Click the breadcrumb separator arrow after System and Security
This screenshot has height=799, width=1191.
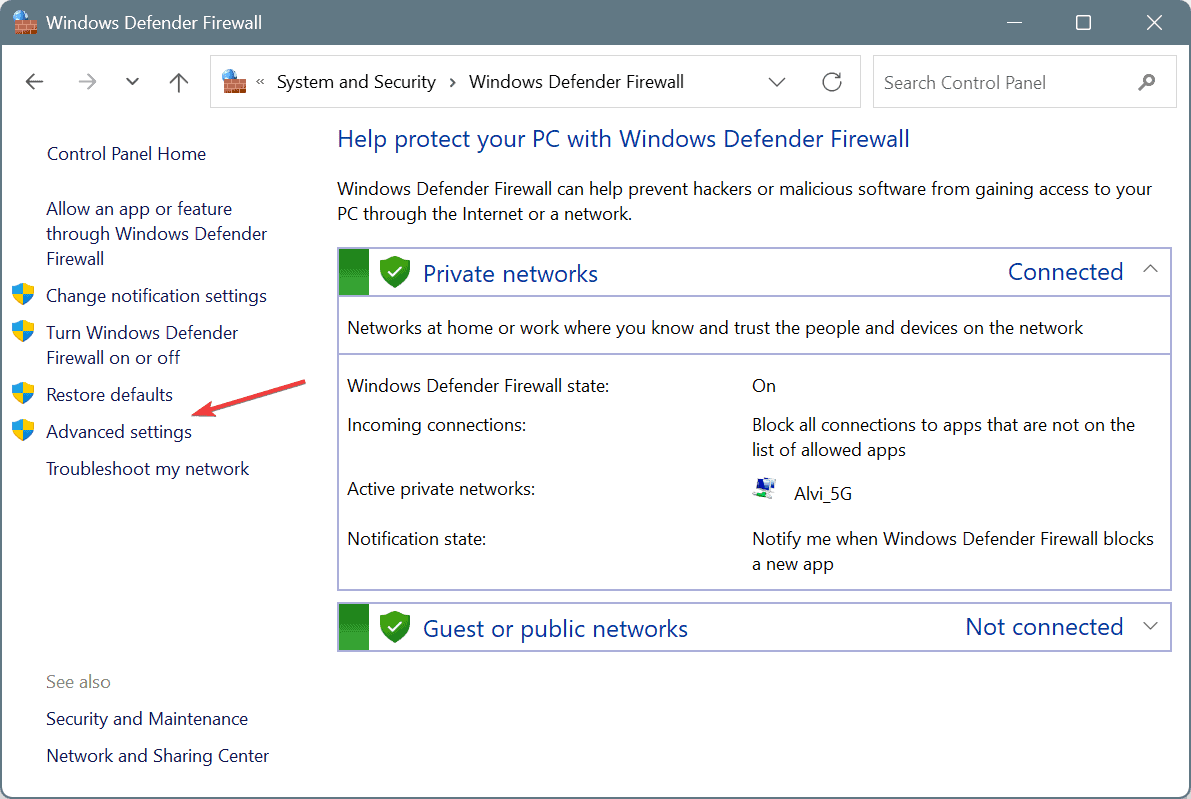click(x=453, y=82)
